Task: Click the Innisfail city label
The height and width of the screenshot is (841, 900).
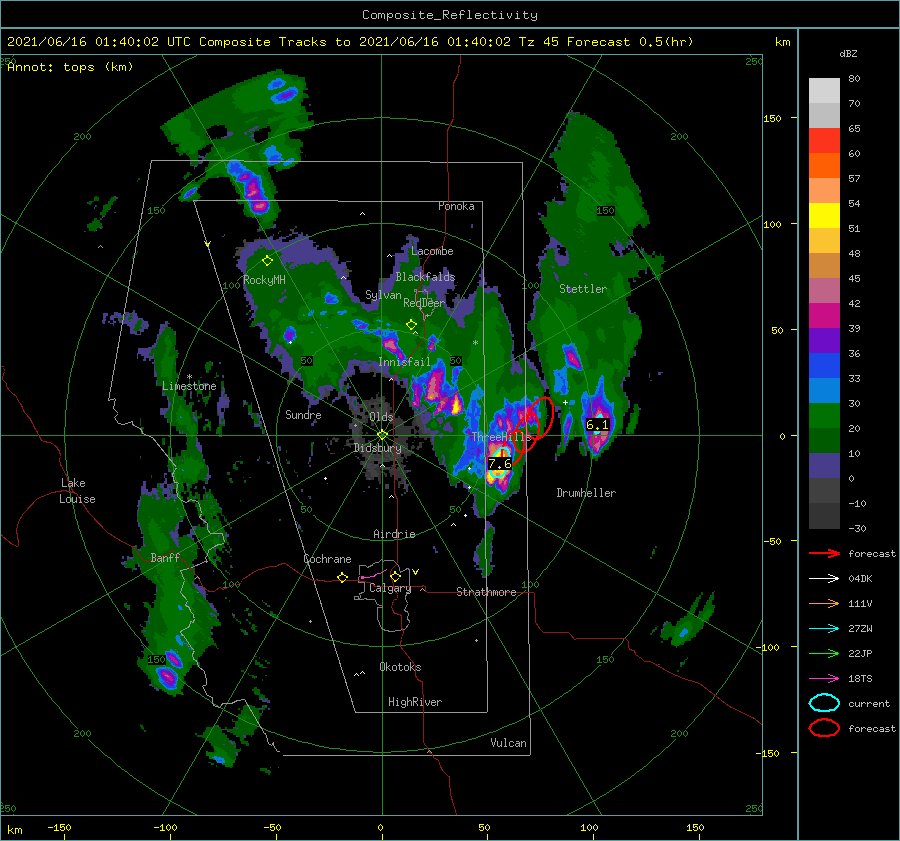Action: (404, 362)
